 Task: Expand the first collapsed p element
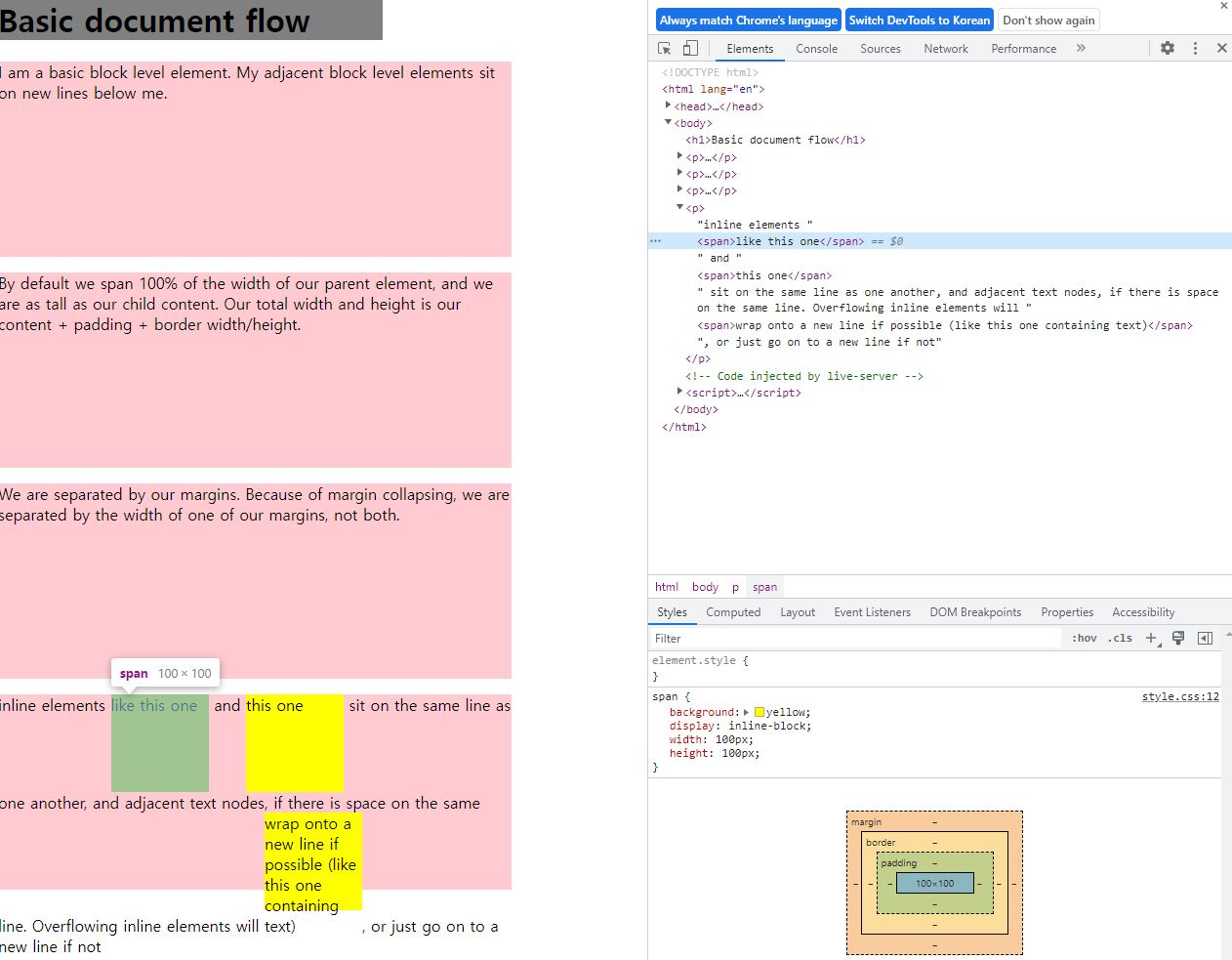coord(680,156)
